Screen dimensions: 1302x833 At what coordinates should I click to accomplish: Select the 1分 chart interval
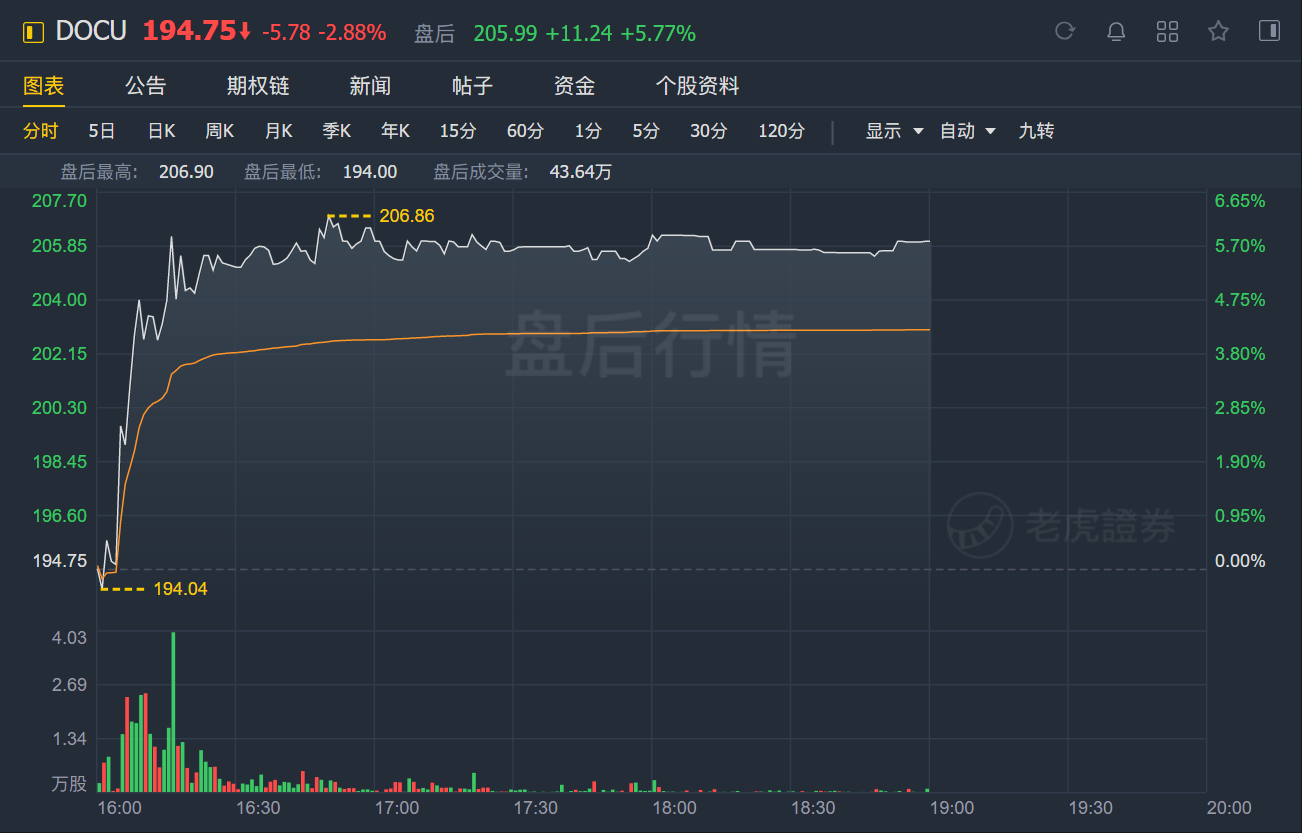588,131
